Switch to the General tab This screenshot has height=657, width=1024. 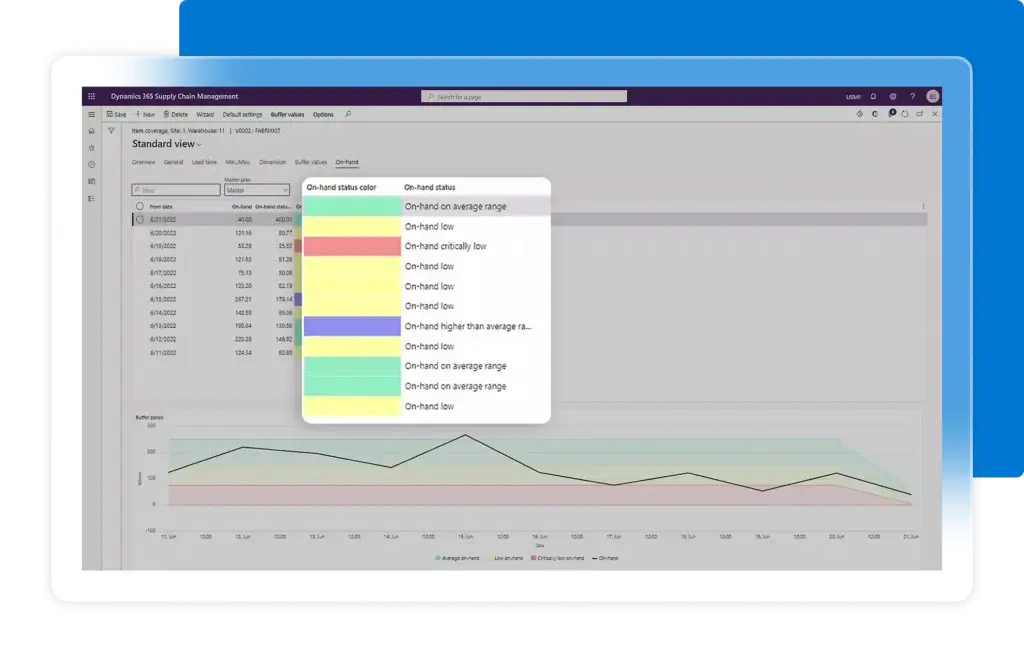click(174, 162)
